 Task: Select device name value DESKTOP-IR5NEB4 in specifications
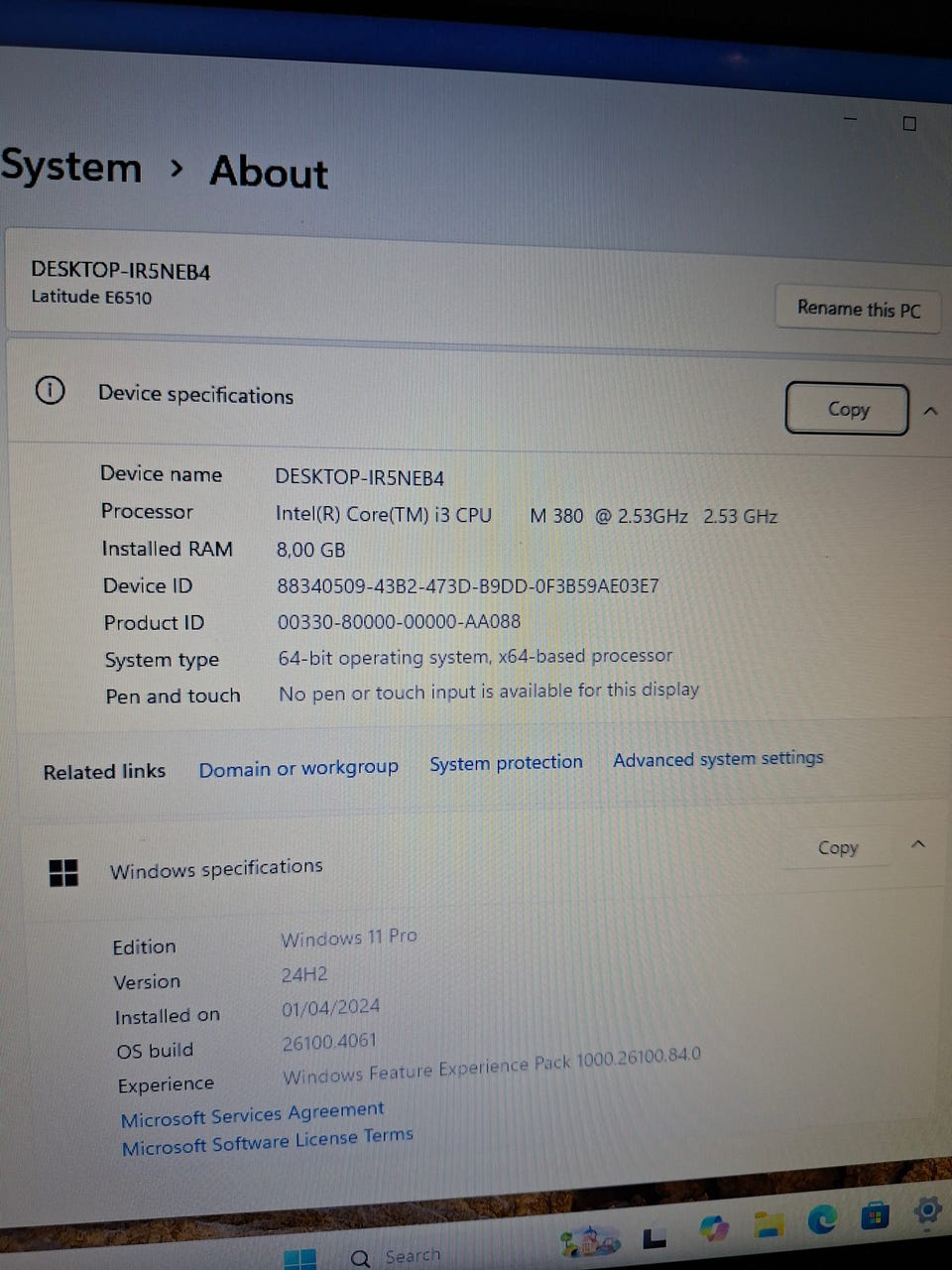point(359,477)
